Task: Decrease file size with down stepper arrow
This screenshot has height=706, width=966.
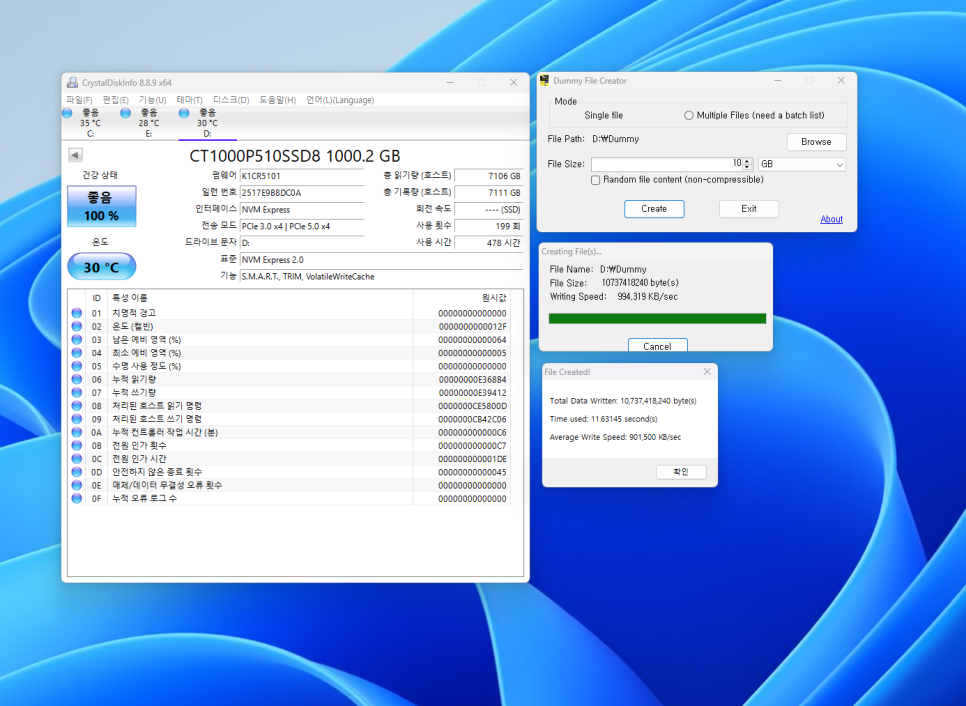Action: click(748, 167)
